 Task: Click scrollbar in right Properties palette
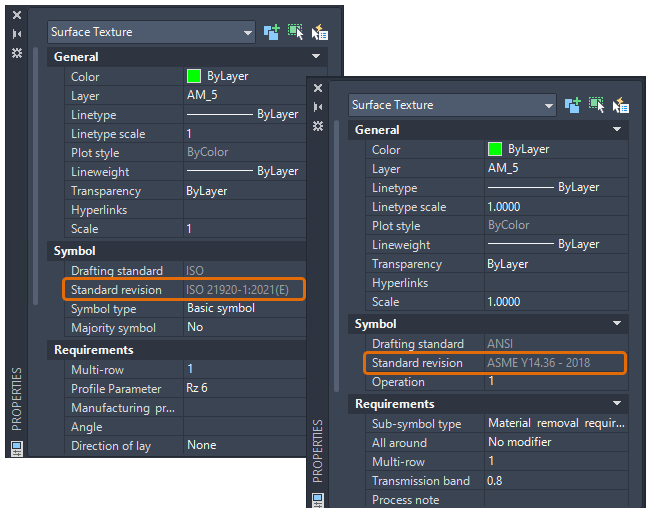coord(336,256)
